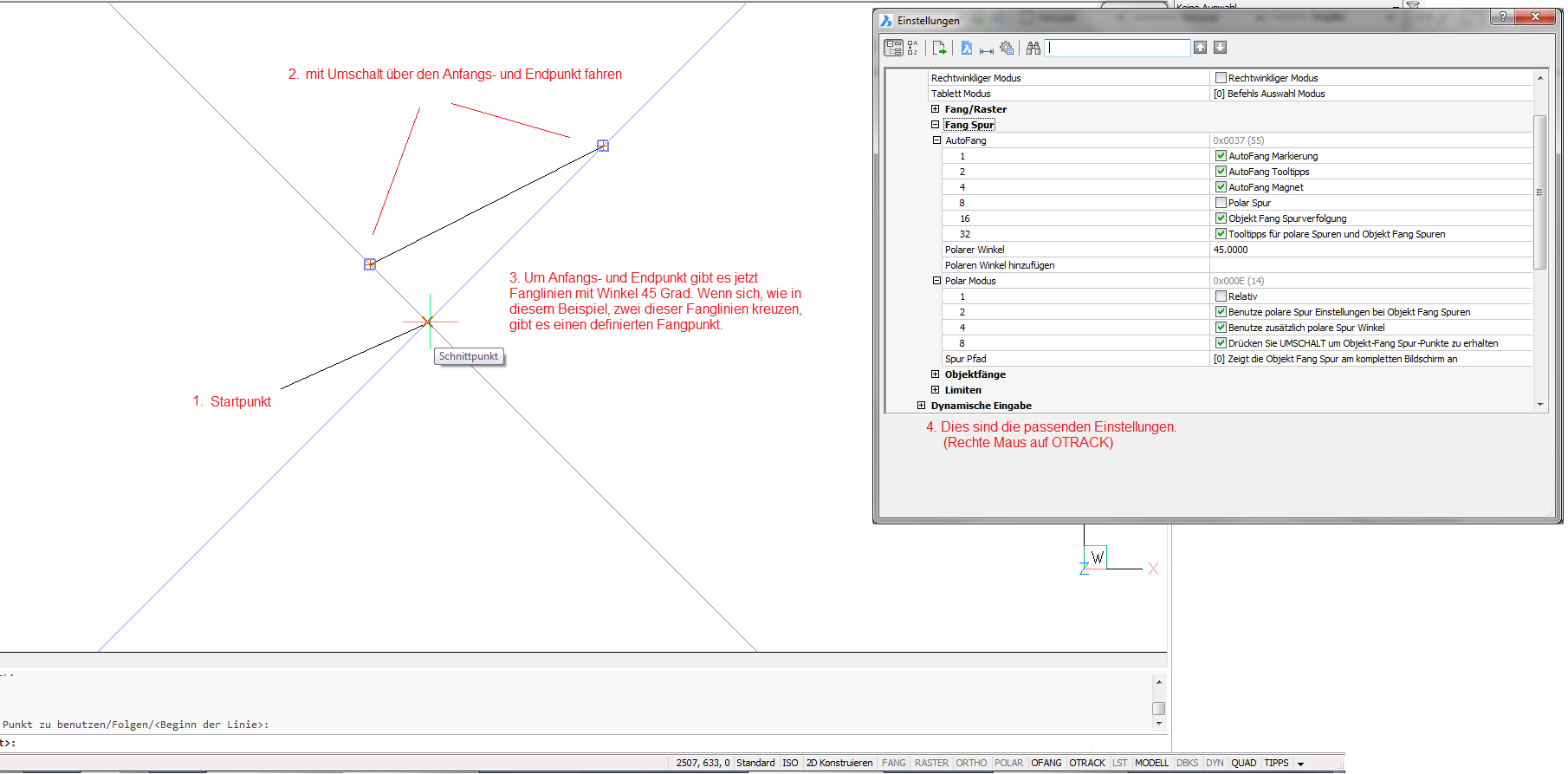The width and height of the screenshot is (1568, 774).
Task: Uncheck Drücken Sie UMSCHALT option
Action: pos(1221,343)
